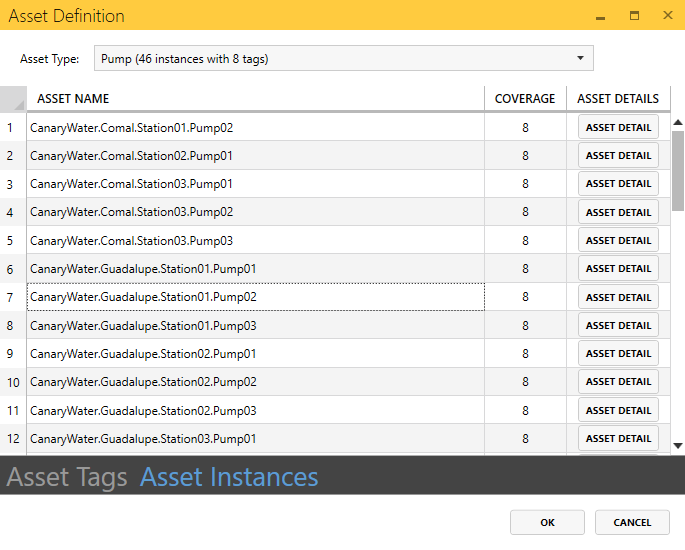Select row header number 5
685x550 pixels.
[11, 240]
